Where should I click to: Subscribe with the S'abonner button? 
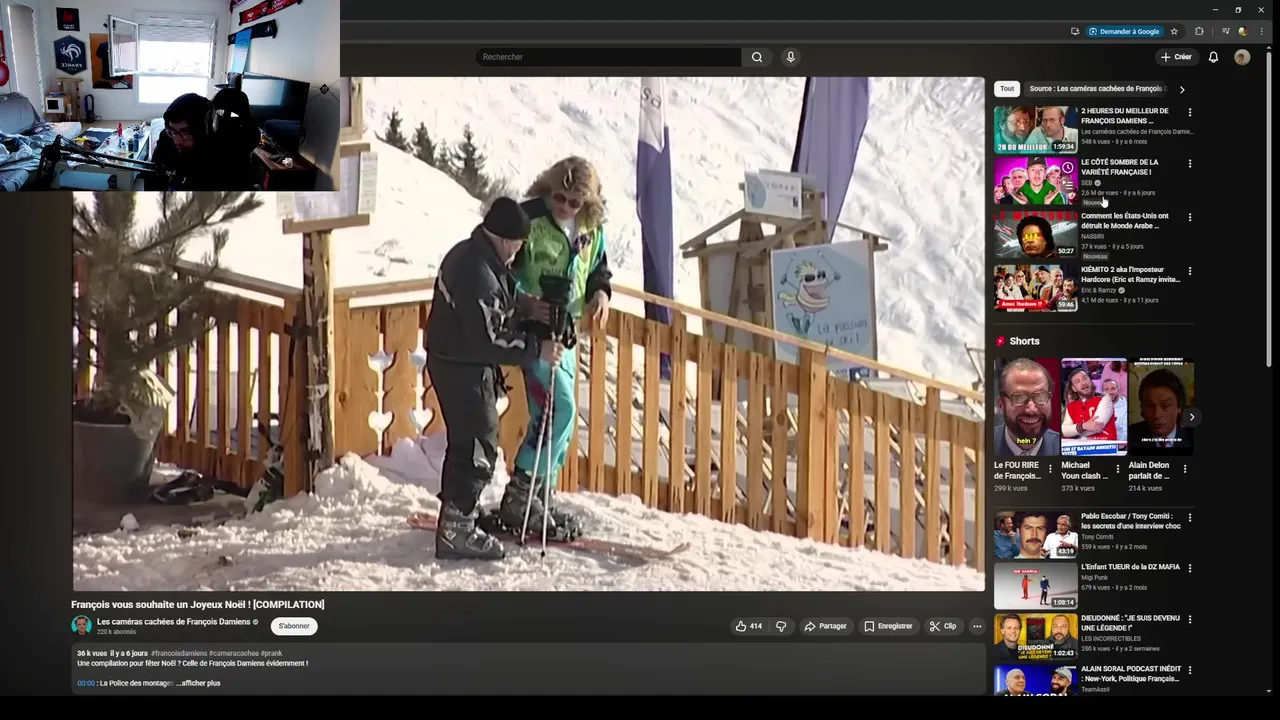[x=294, y=626]
